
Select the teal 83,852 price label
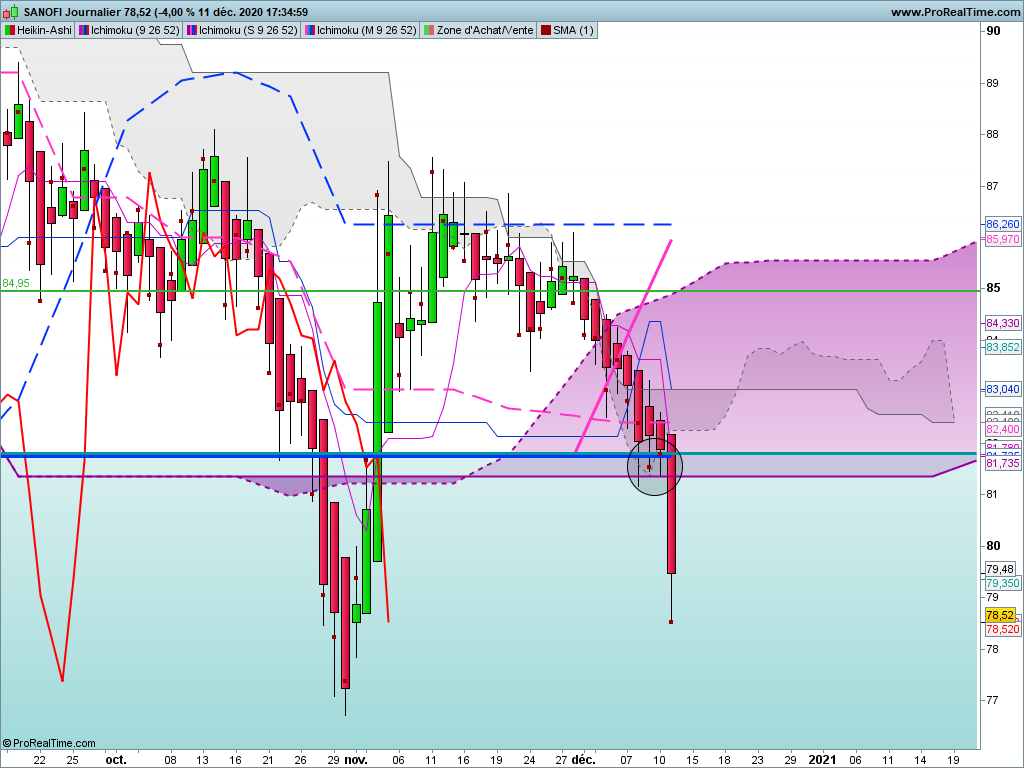pos(1002,347)
